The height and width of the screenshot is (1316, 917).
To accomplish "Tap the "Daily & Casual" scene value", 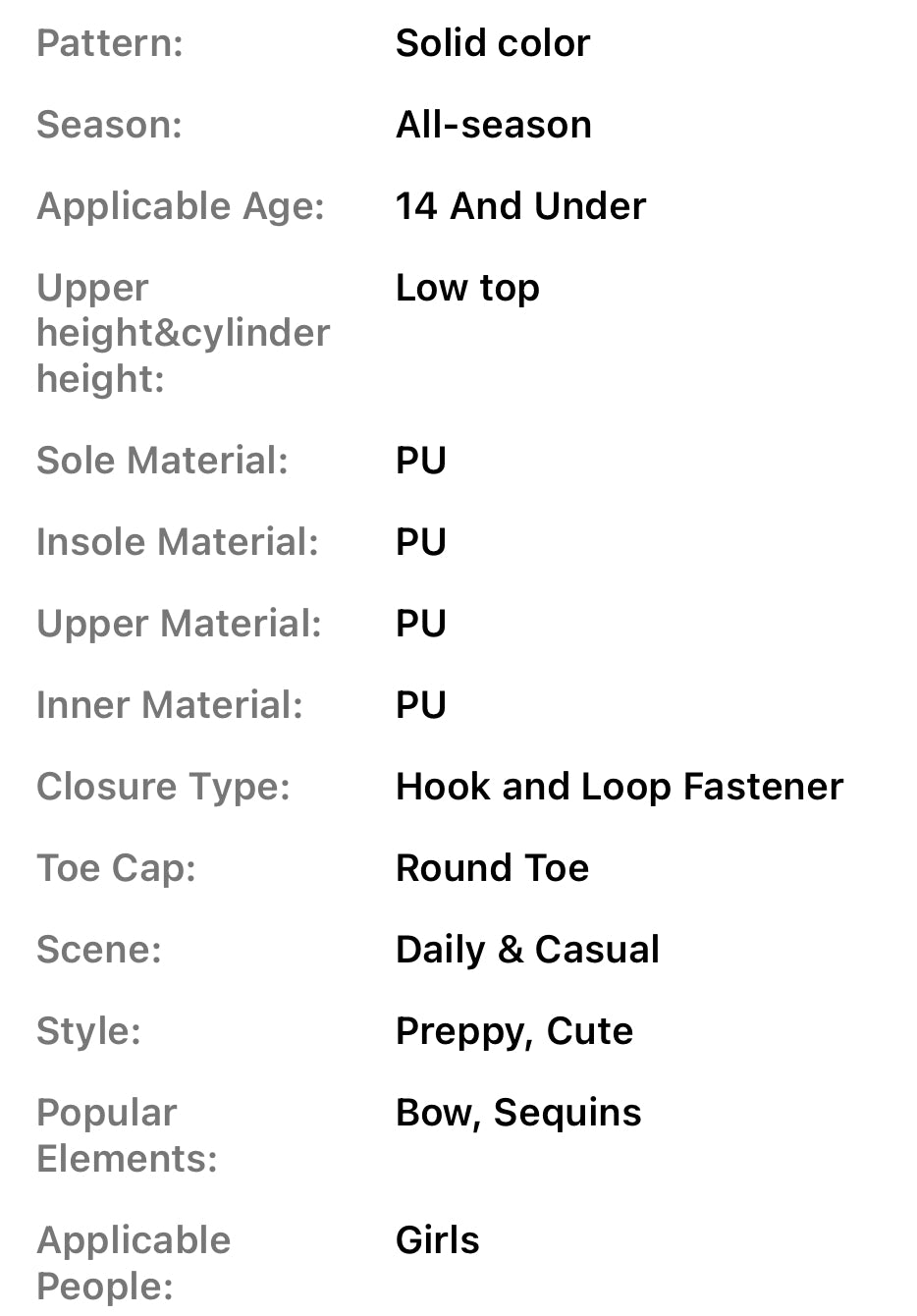I will point(527,950).
